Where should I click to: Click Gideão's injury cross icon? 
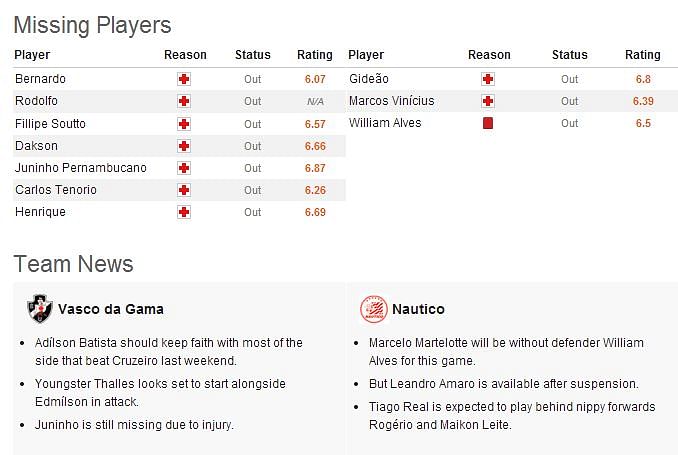point(488,79)
